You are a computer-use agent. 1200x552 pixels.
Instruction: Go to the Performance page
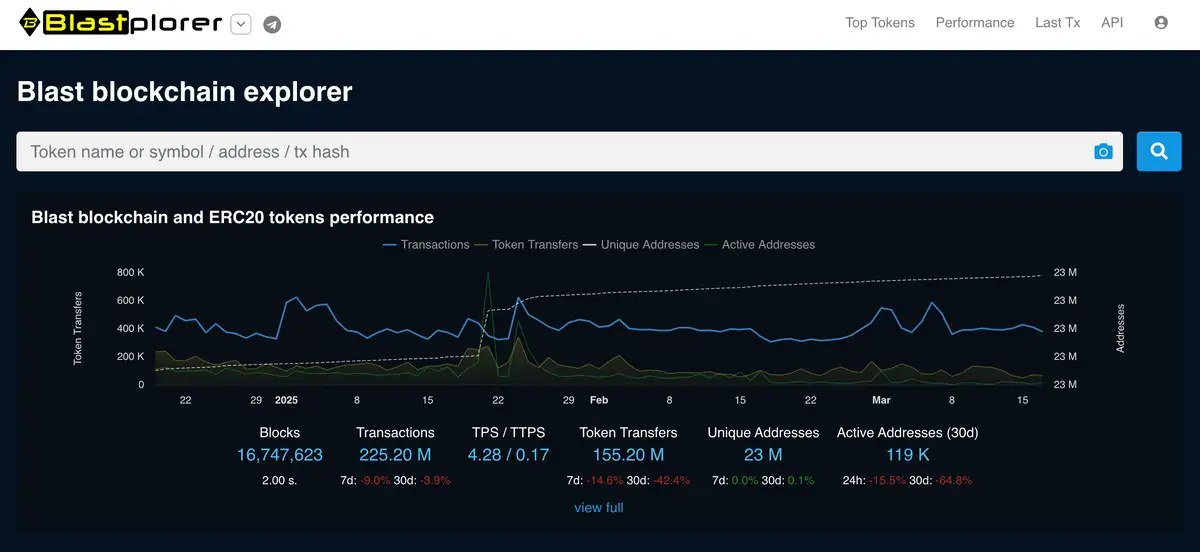[x=975, y=23]
